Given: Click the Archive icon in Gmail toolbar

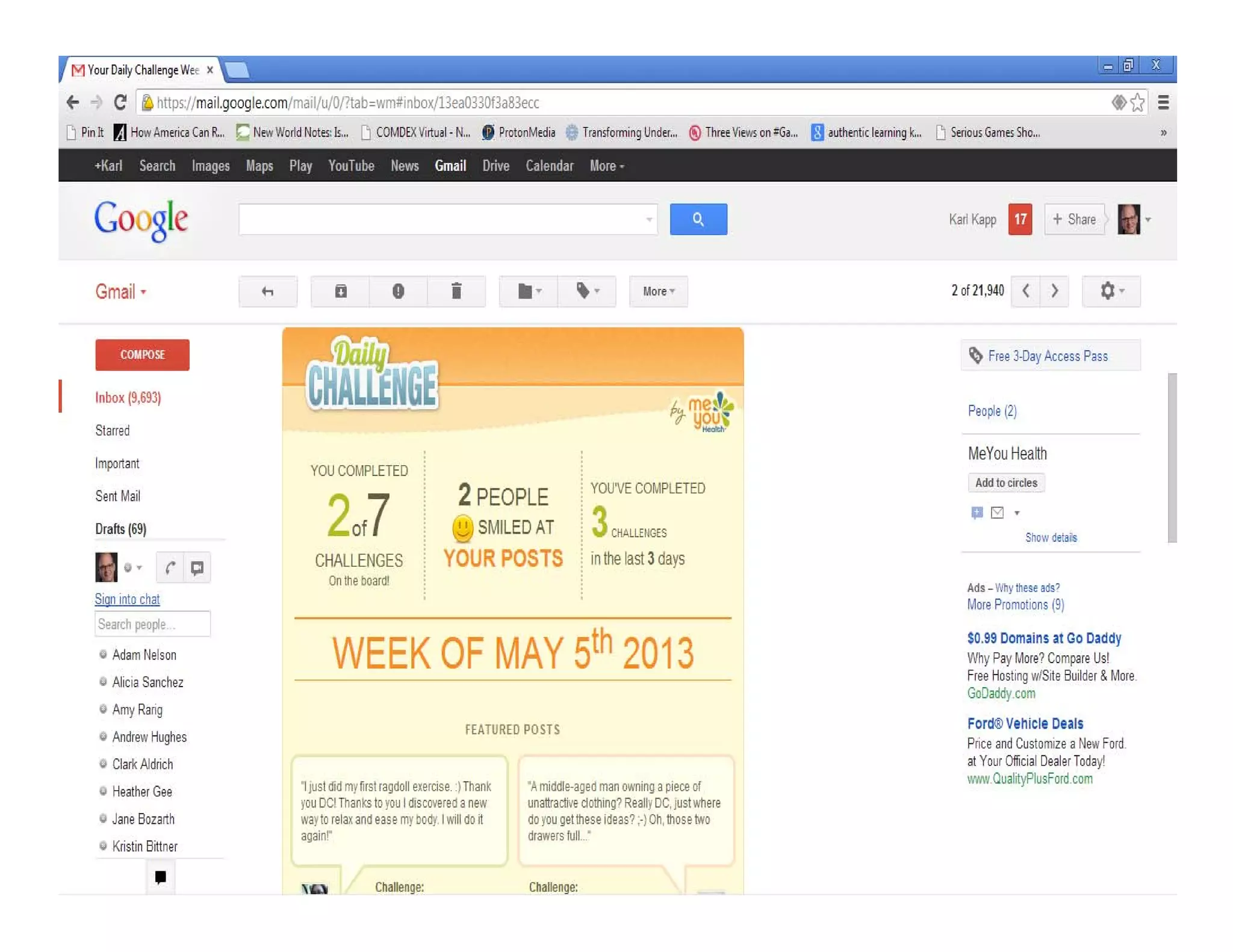Looking at the screenshot, I should (340, 291).
